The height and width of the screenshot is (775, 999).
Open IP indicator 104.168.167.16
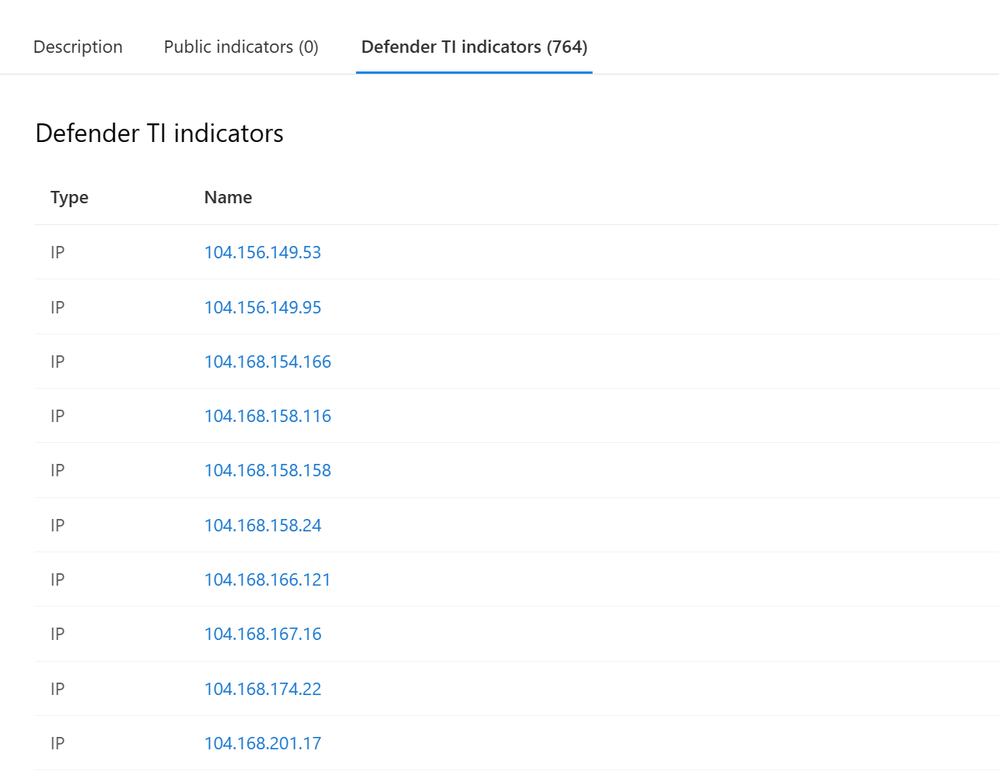coord(262,634)
